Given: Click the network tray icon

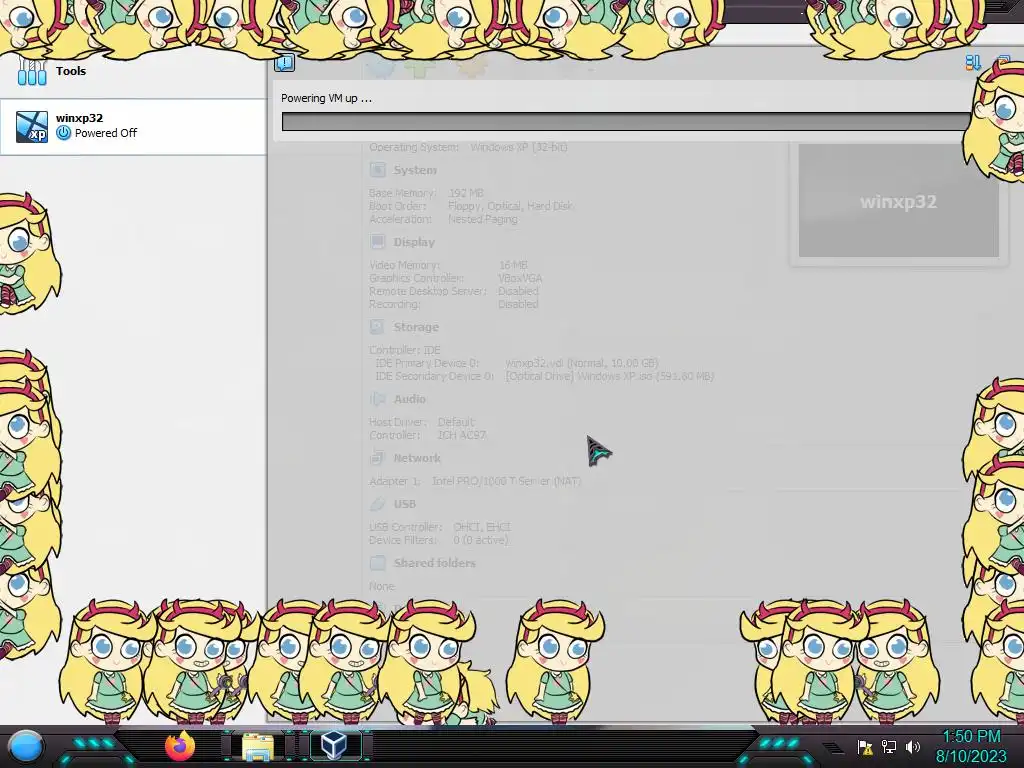Looking at the screenshot, I should point(889,747).
